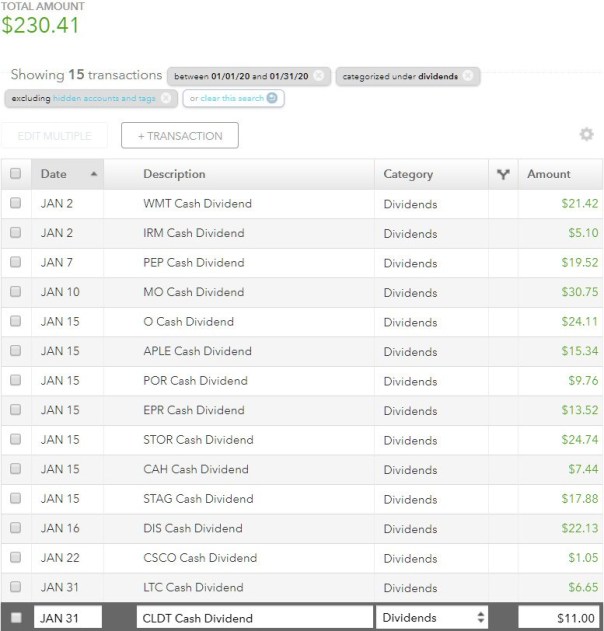Click the 'clear this search' link

pyautogui.click(x=228, y=98)
